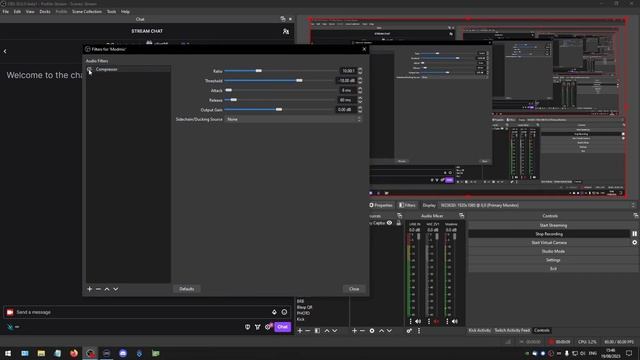The width and height of the screenshot is (640, 360).
Task: Toggle Capture source visibility eye
Action: pyautogui.click(x=389, y=223)
